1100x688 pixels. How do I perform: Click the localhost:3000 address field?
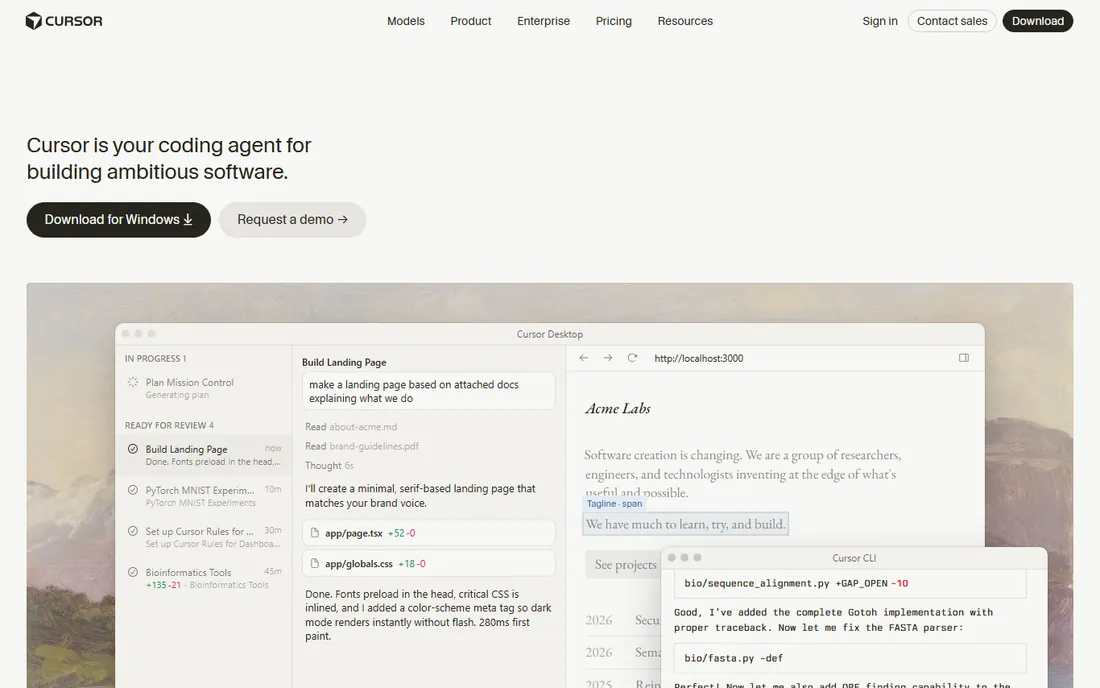coord(699,358)
